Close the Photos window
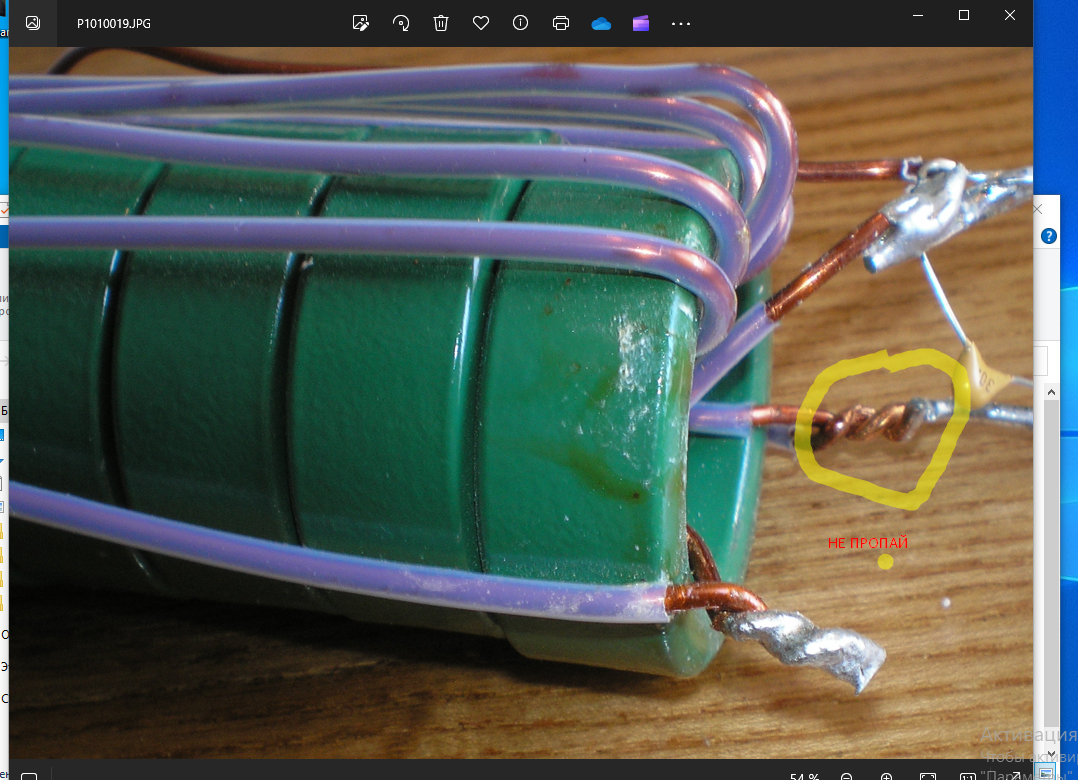This screenshot has height=780, width=1078. (1010, 15)
